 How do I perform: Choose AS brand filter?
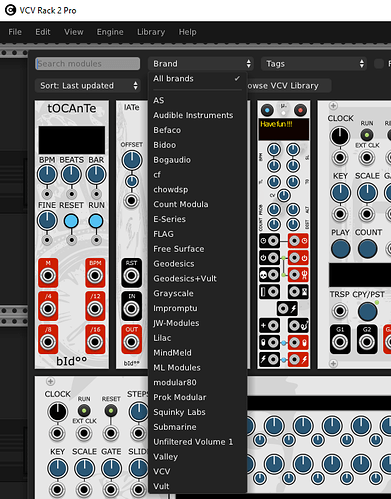click(197, 100)
